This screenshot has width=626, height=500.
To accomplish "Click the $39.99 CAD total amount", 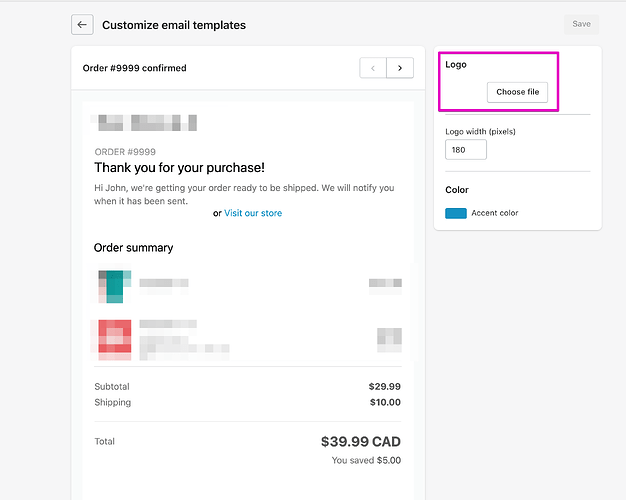I will pos(360,441).
